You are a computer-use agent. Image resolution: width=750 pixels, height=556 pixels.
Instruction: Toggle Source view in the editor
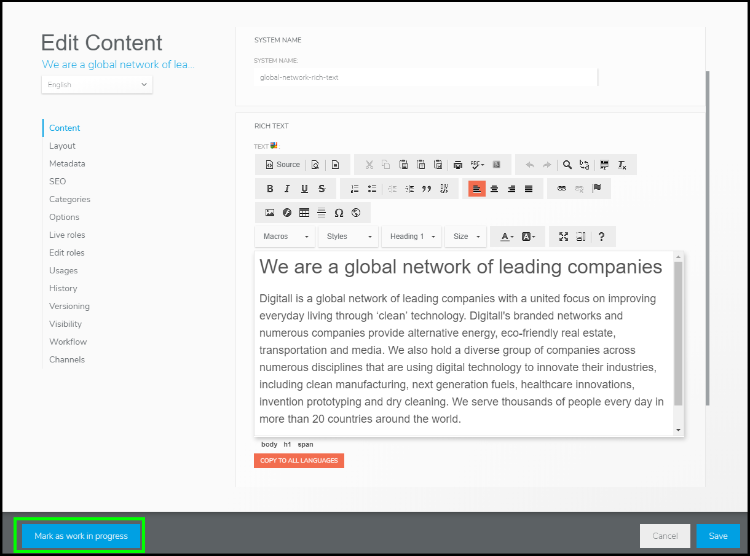pyautogui.click(x=283, y=165)
